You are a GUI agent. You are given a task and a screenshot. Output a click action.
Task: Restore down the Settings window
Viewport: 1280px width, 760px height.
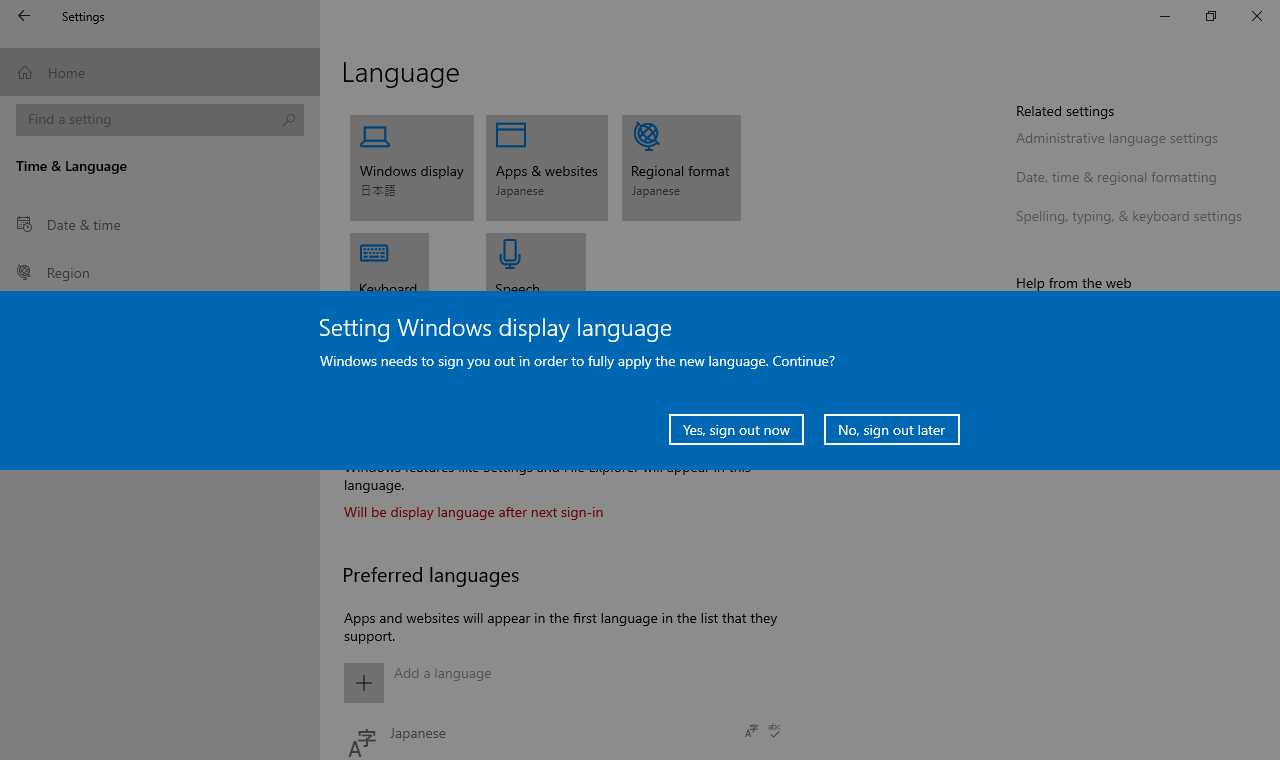(1211, 16)
